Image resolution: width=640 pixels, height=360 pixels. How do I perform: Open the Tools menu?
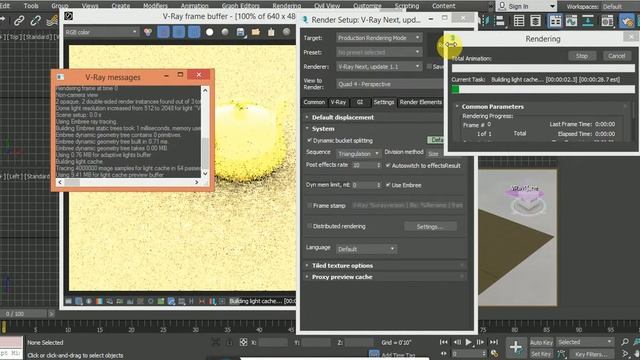(31, 6)
